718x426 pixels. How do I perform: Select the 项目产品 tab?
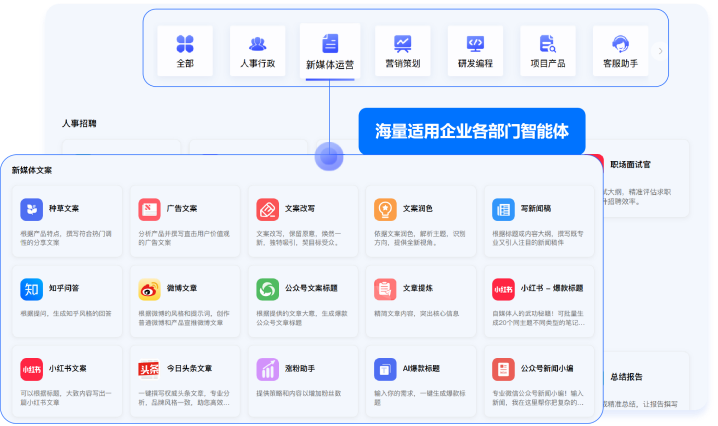pyautogui.click(x=548, y=51)
